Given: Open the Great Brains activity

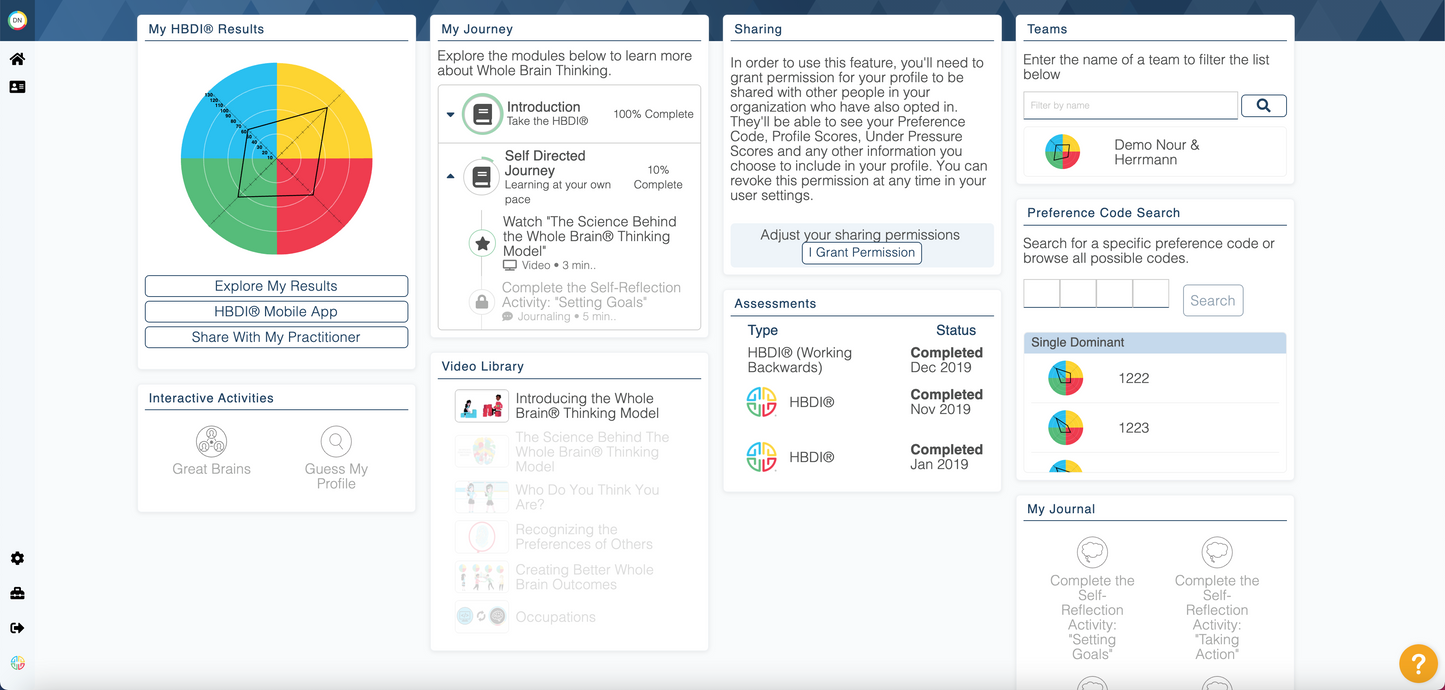Looking at the screenshot, I should (211, 450).
